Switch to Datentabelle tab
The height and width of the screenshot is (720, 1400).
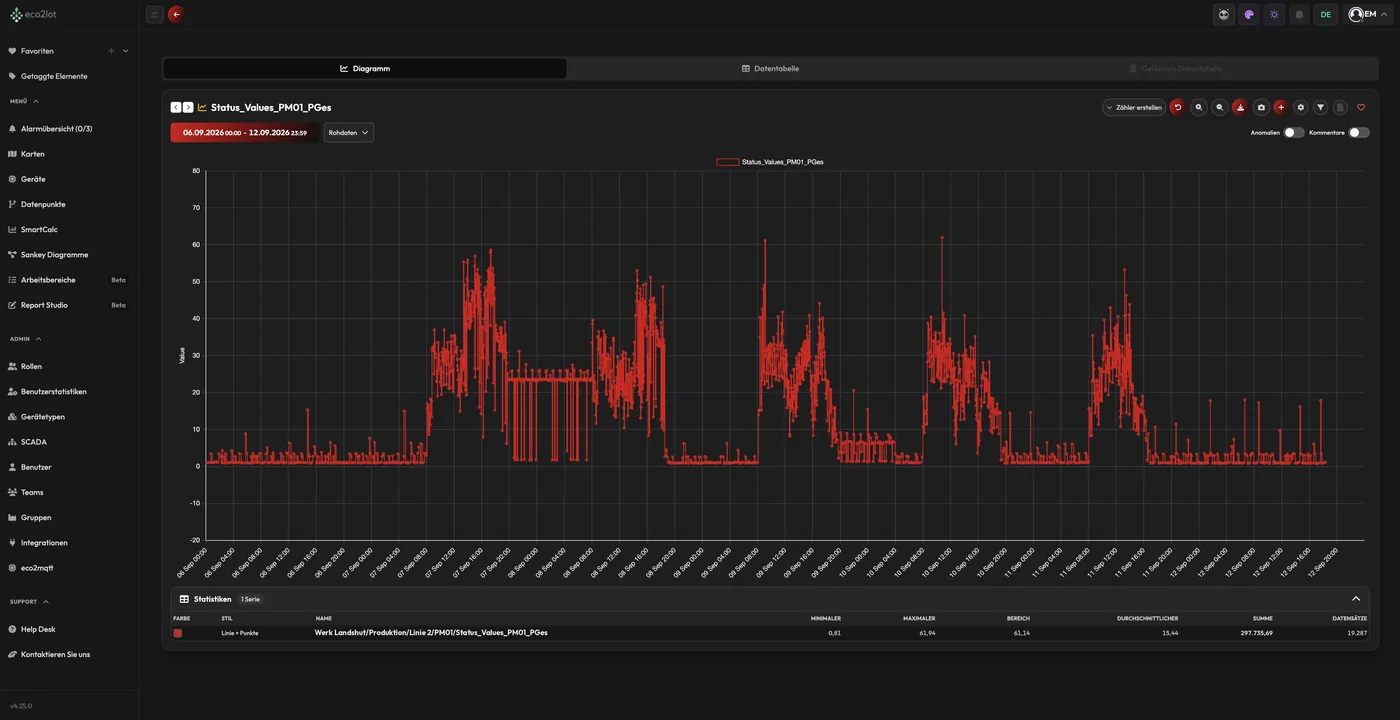click(x=770, y=69)
